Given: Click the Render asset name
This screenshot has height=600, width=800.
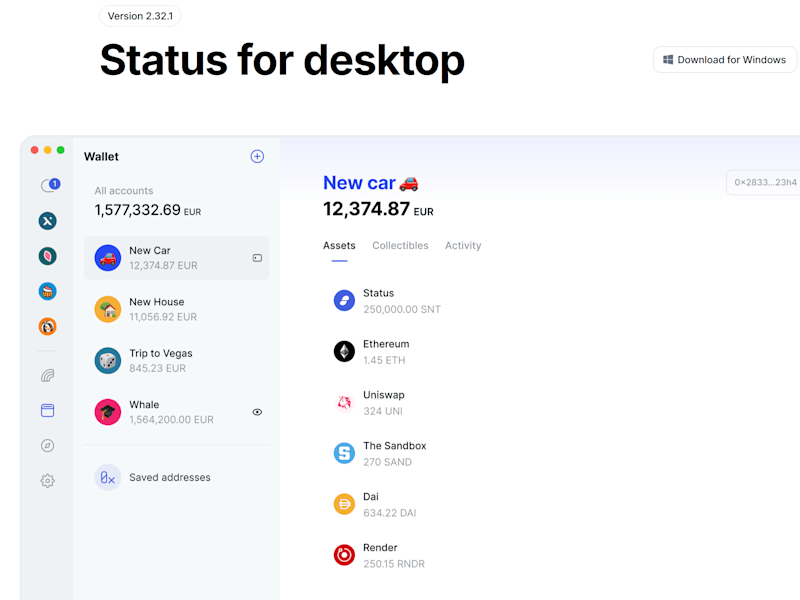Looking at the screenshot, I should pyautogui.click(x=380, y=547).
